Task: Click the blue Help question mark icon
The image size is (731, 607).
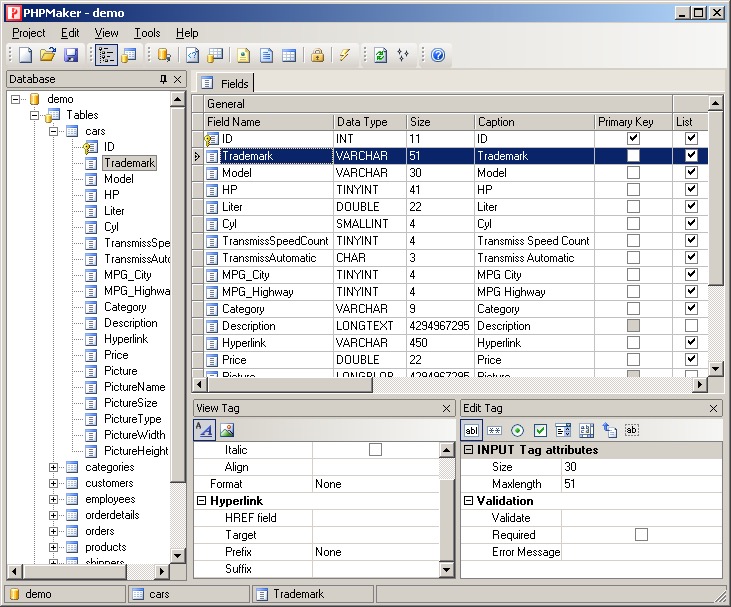Action: tap(437, 55)
